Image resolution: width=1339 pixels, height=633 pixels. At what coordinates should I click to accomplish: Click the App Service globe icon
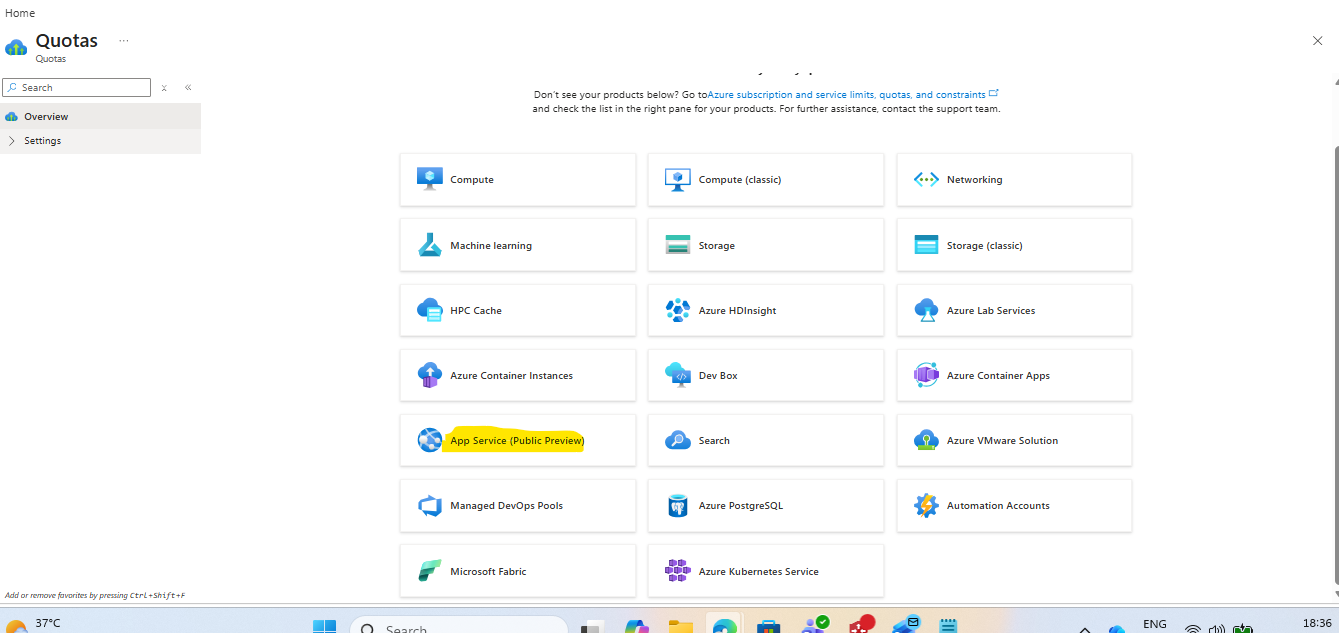coord(429,440)
